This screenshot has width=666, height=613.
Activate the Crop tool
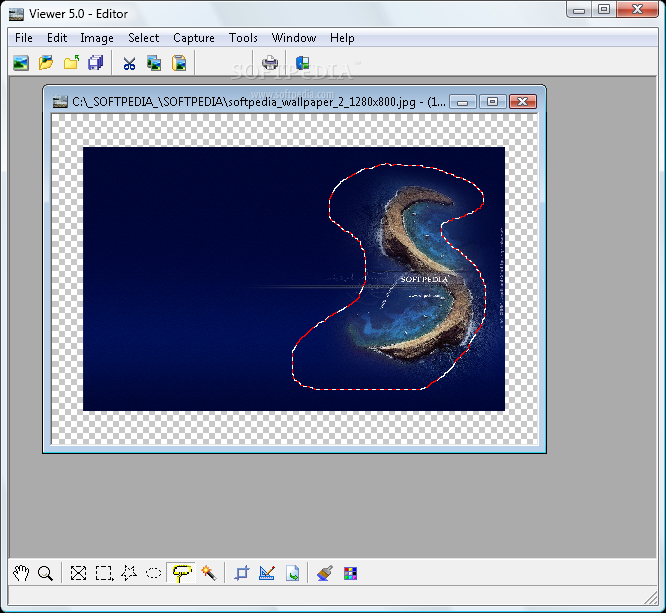(242, 573)
